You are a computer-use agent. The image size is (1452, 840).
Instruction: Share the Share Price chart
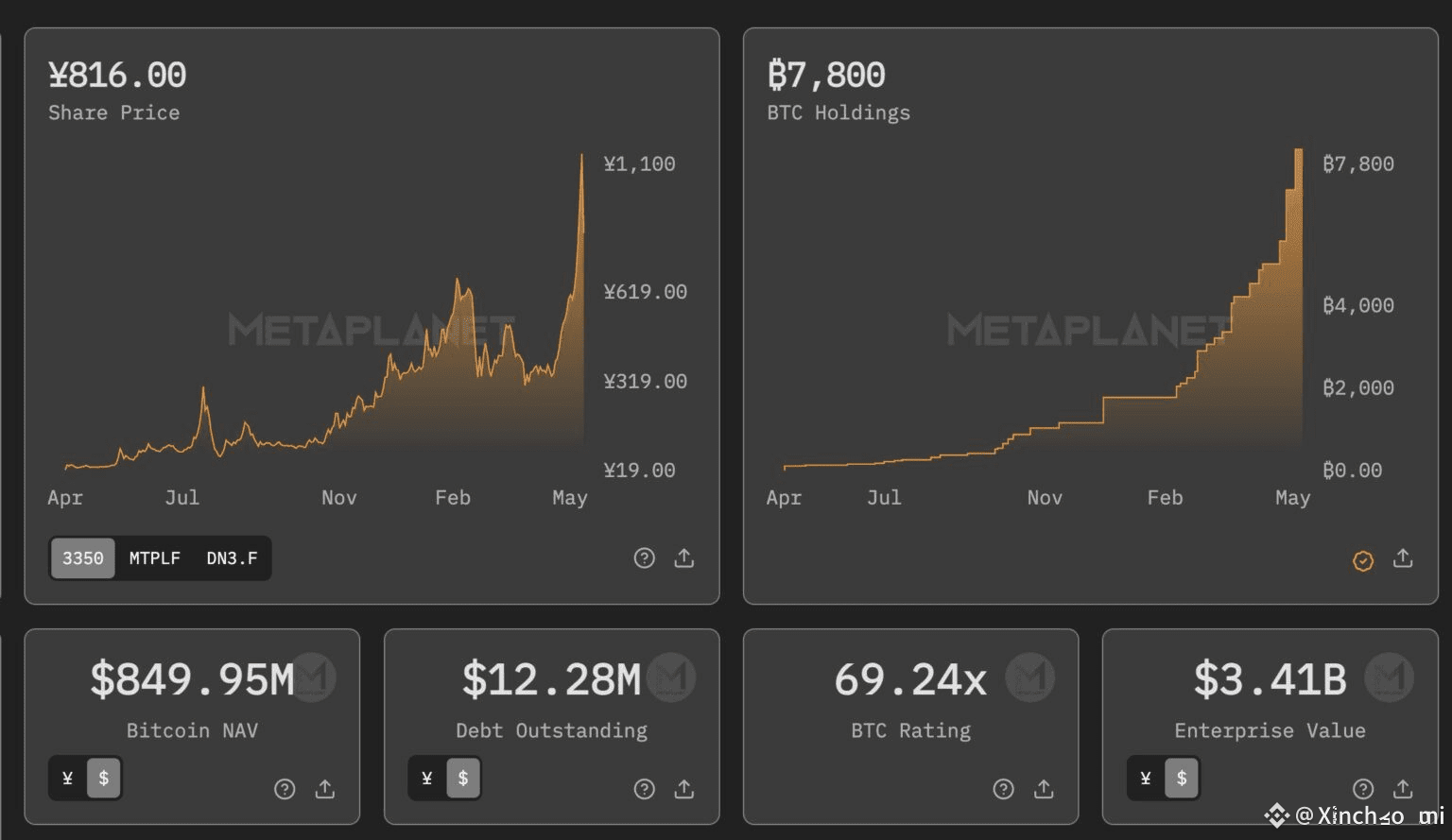tap(684, 557)
